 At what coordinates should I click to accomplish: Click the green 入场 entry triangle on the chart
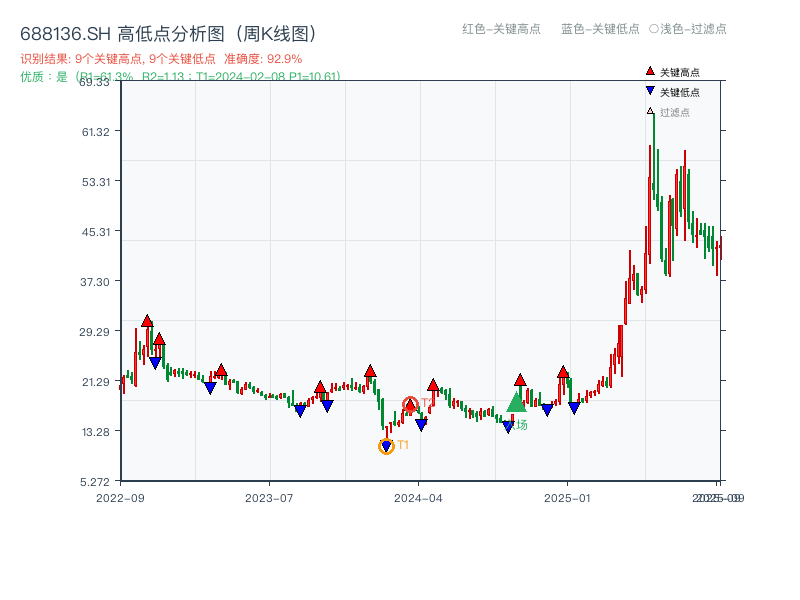[x=516, y=404]
